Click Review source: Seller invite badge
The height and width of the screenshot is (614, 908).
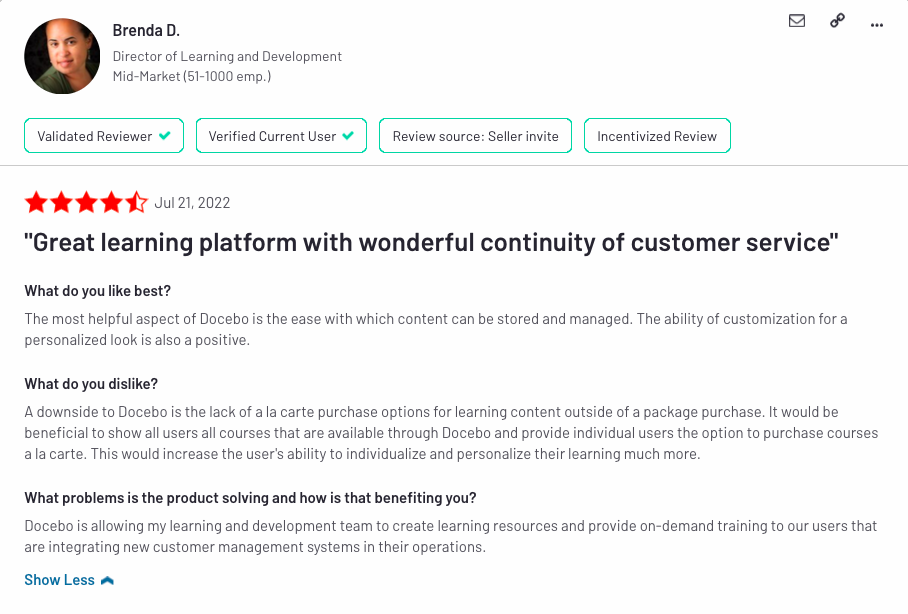pos(475,136)
